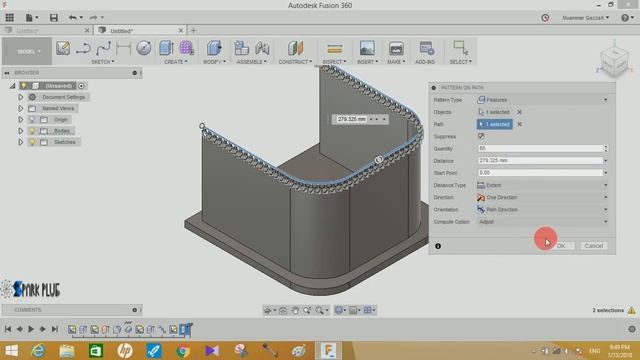The height and width of the screenshot is (360, 640).
Task: Collapse the root Unsaved component node
Action: point(13,86)
